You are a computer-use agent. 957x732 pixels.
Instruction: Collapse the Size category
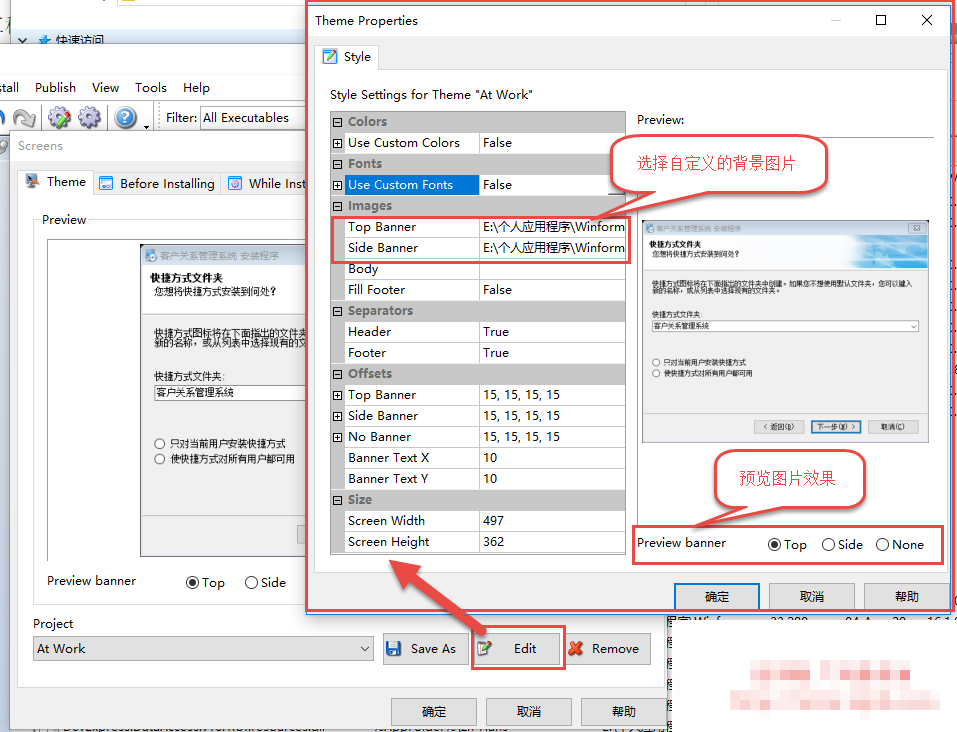338,501
